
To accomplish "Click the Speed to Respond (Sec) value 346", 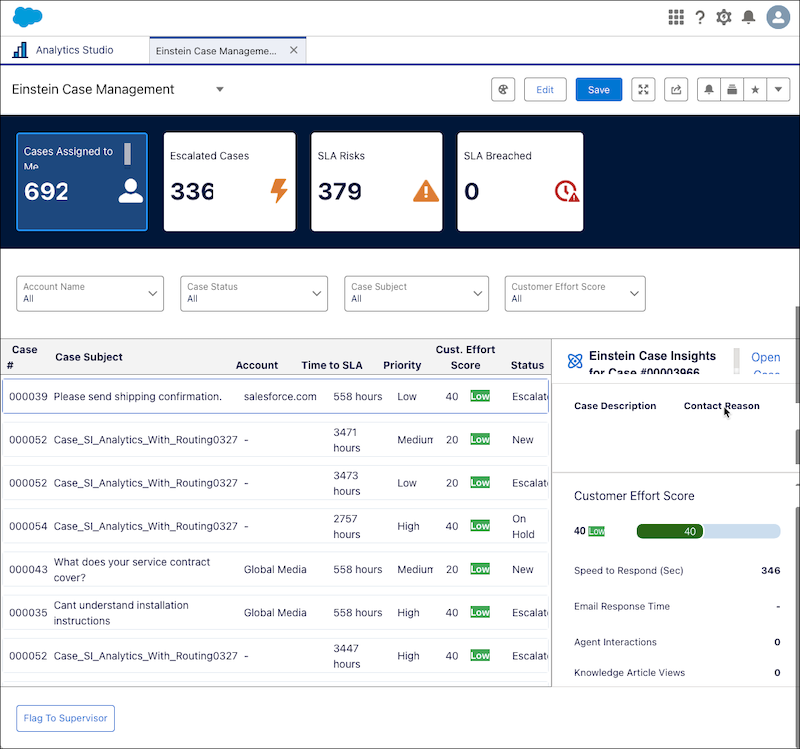I will pyautogui.click(x=770, y=570).
